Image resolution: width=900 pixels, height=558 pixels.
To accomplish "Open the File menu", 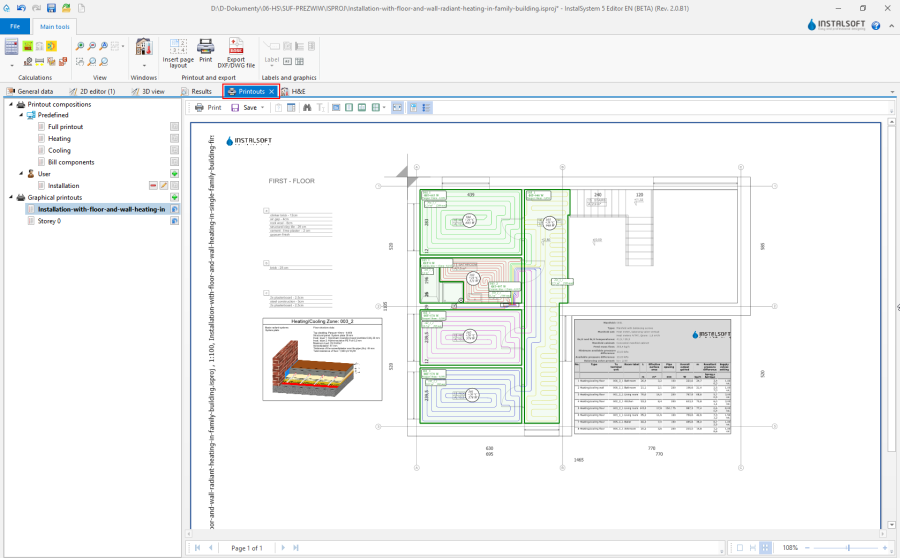I will click(15, 25).
